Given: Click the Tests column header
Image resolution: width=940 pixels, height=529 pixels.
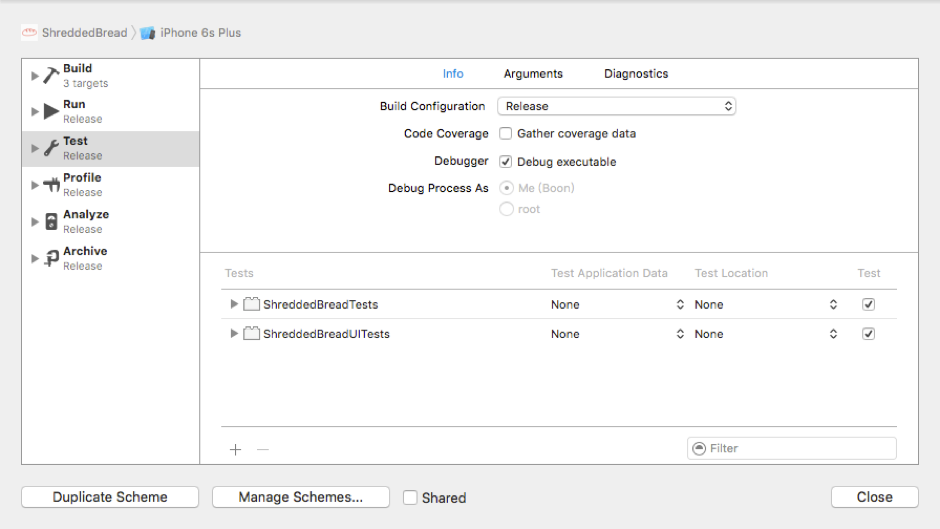Looking at the screenshot, I should pos(239,273).
